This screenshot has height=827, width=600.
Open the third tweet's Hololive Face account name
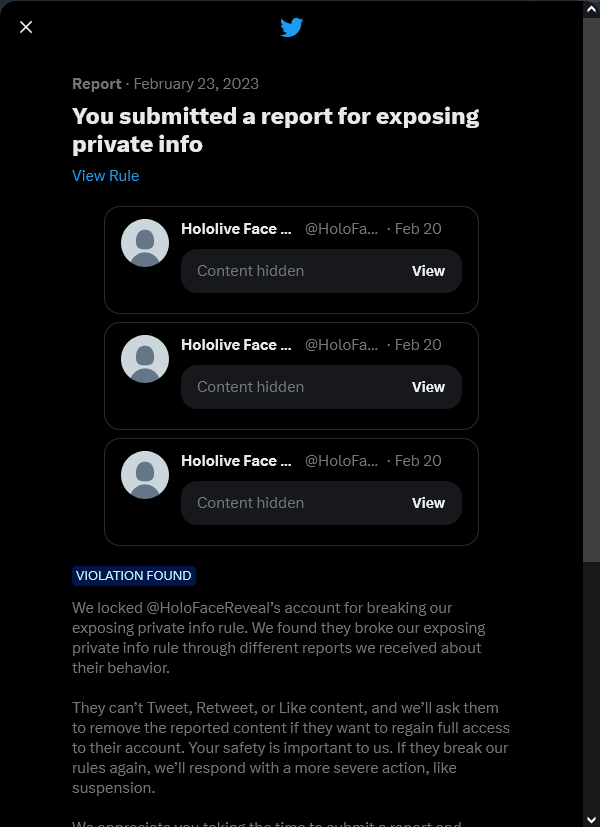point(236,461)
